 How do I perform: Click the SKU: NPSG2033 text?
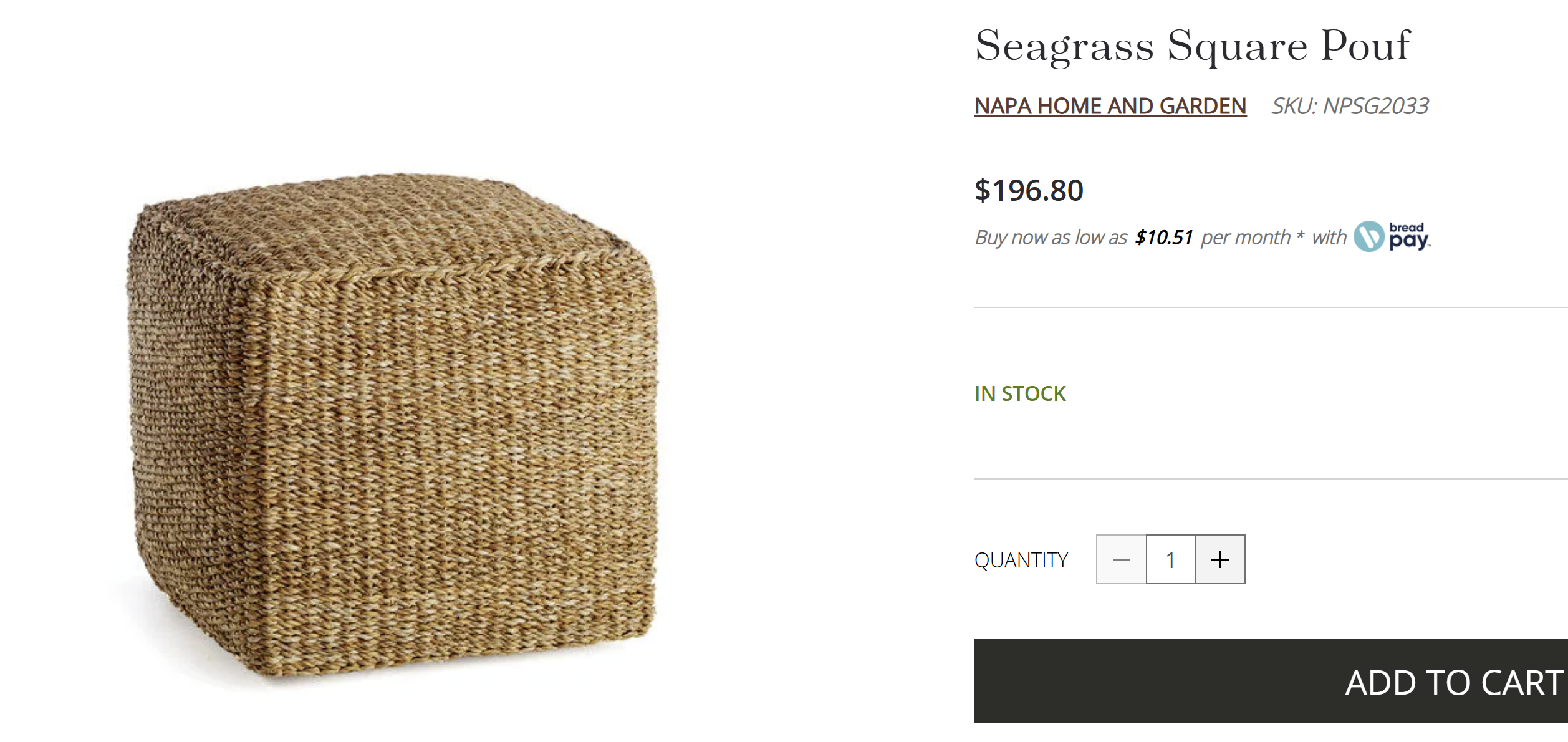[1350, 106]
